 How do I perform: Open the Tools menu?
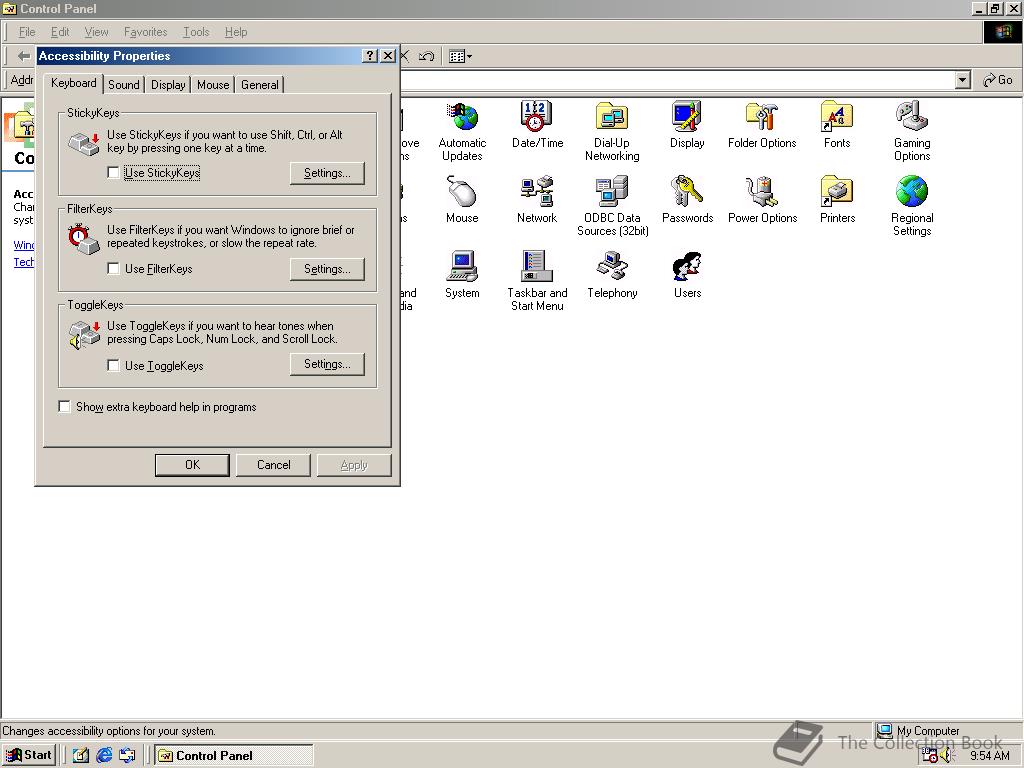pos(196,32)
